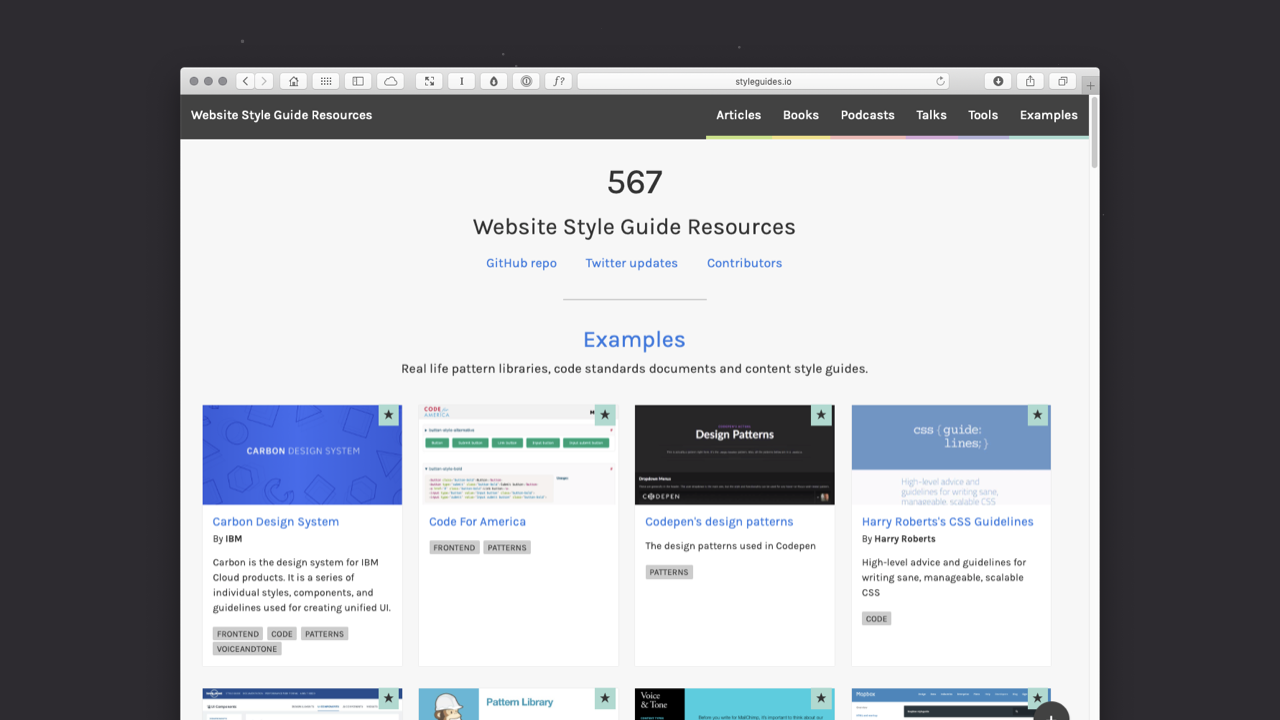Select PATTERNS tag on Carbon Design System card
Screen dimensions: 1280x720
coord(324,634)
